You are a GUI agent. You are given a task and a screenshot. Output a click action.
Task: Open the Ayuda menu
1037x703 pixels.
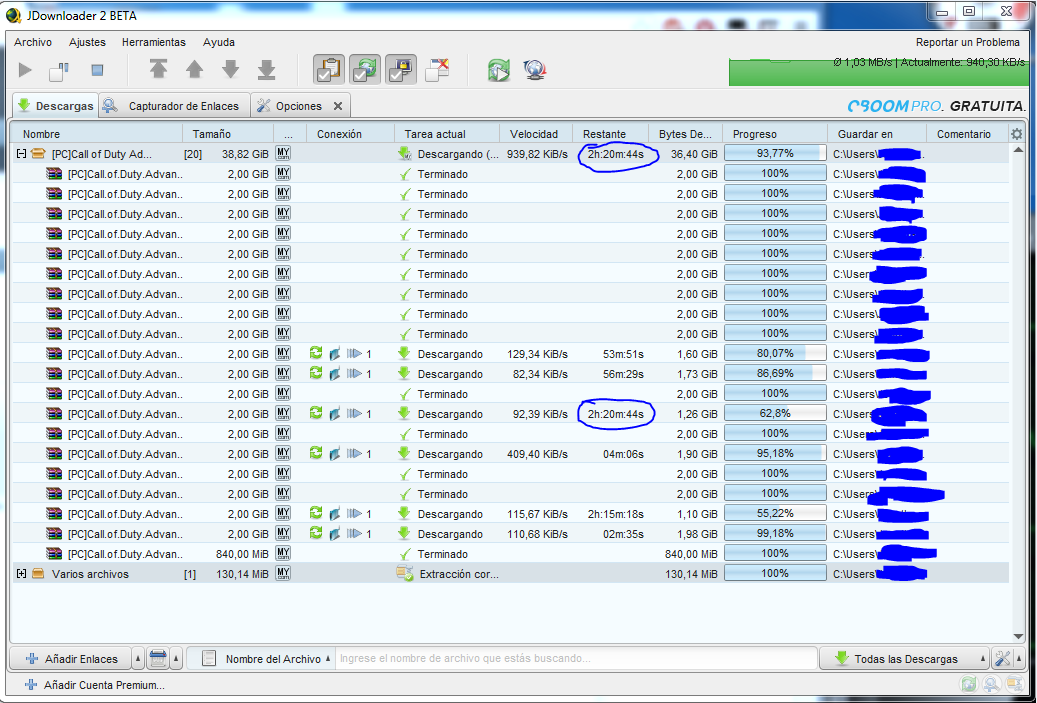(x=219, y=42)
